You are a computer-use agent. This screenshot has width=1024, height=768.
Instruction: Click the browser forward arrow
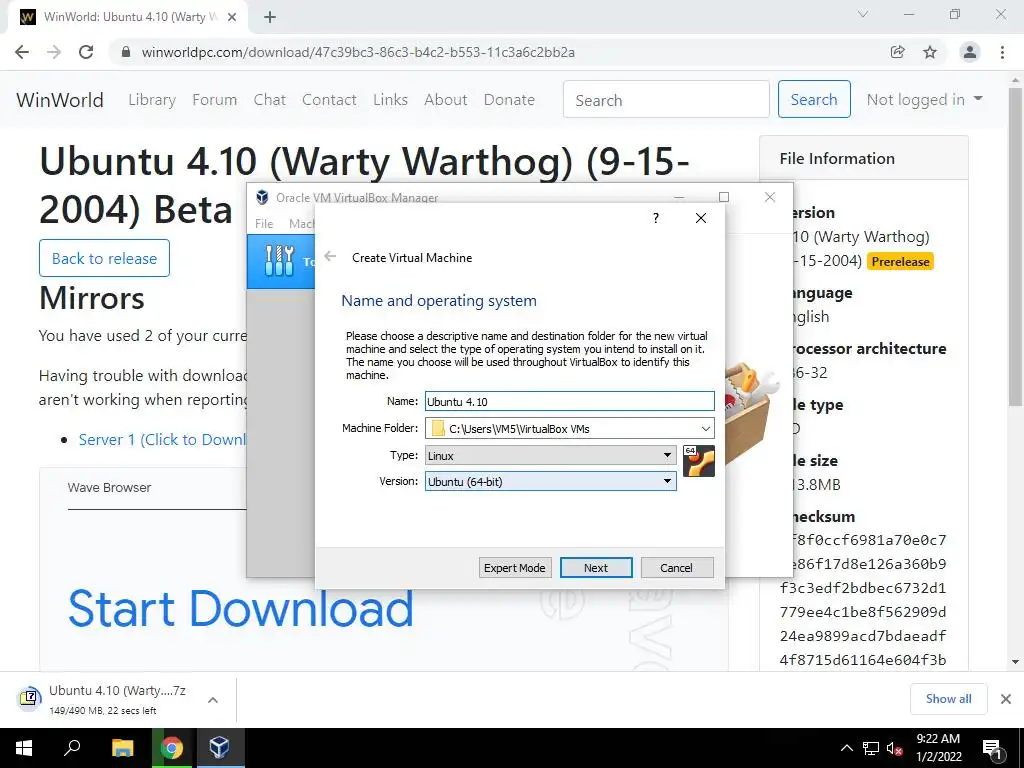[x=54, y=52]
